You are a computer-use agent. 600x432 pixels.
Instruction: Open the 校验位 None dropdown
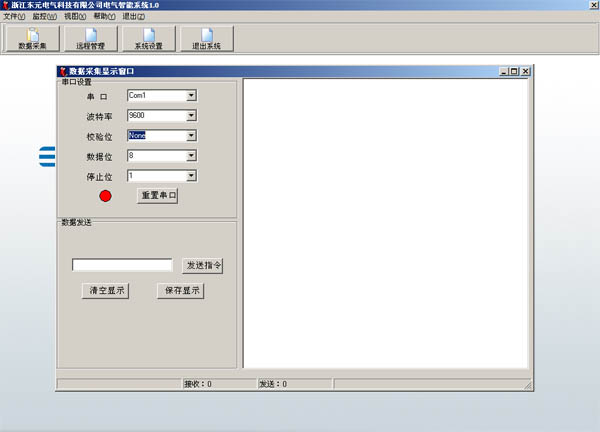pos(191,136)
